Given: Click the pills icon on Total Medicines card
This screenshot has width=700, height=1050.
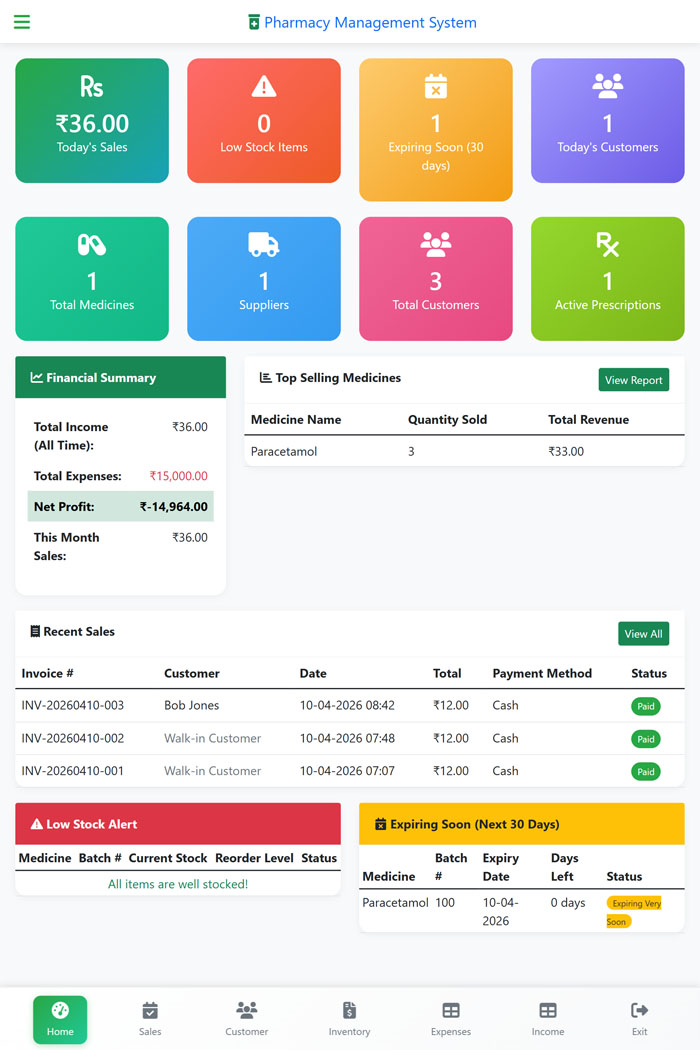Looking at the screenshot, I should point(92,244).
